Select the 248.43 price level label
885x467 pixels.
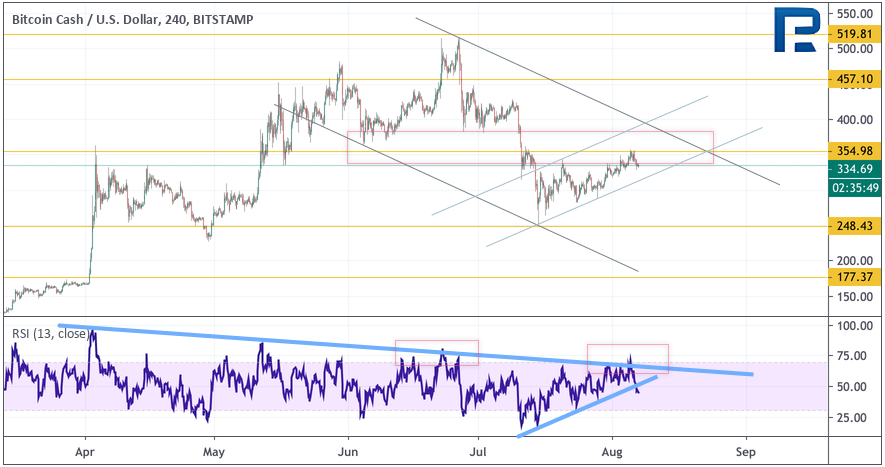coord(855,226)
